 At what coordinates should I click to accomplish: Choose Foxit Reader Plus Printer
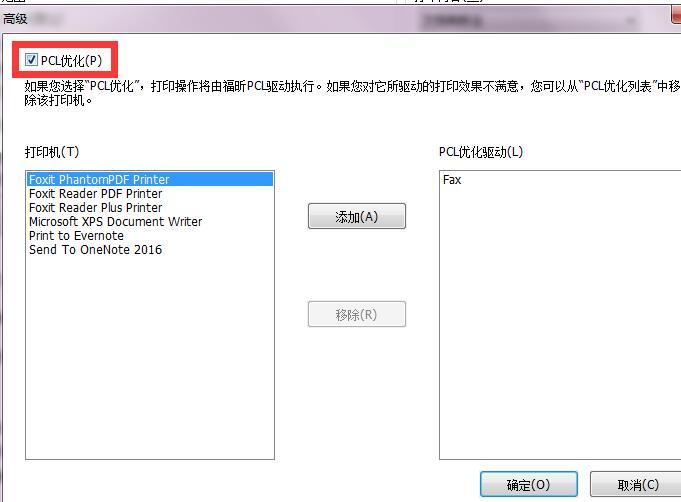click(x=150, y=208)
